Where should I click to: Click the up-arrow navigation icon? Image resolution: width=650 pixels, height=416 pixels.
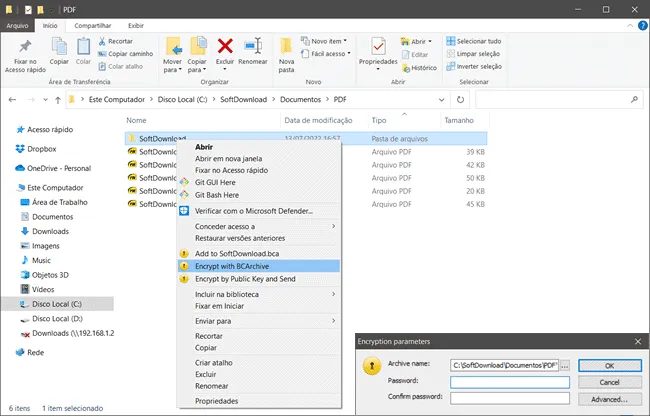pyautogui.click(x=58, y=100)
